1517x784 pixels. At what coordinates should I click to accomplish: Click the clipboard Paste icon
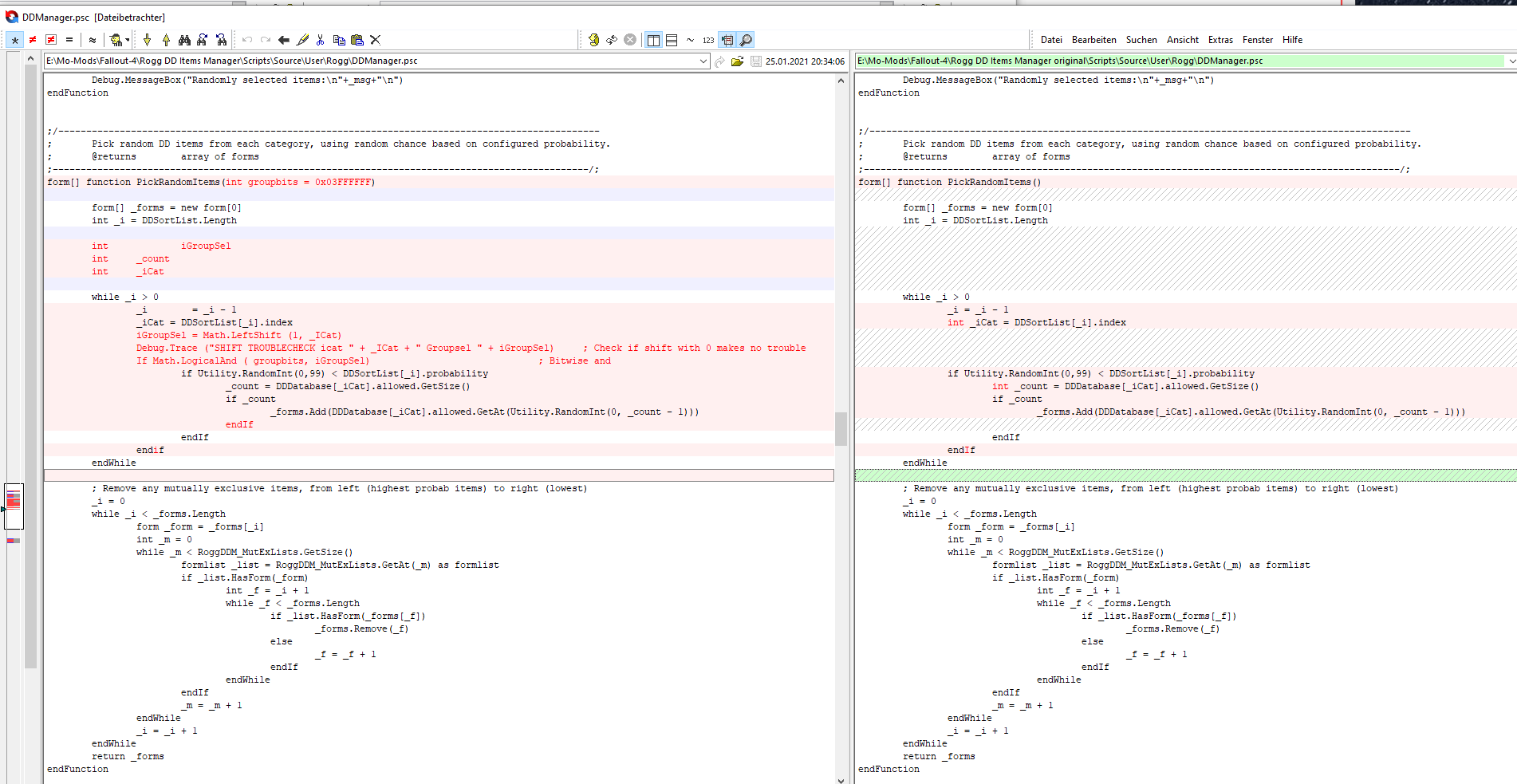pyautogui.click(x=357, y=40)
